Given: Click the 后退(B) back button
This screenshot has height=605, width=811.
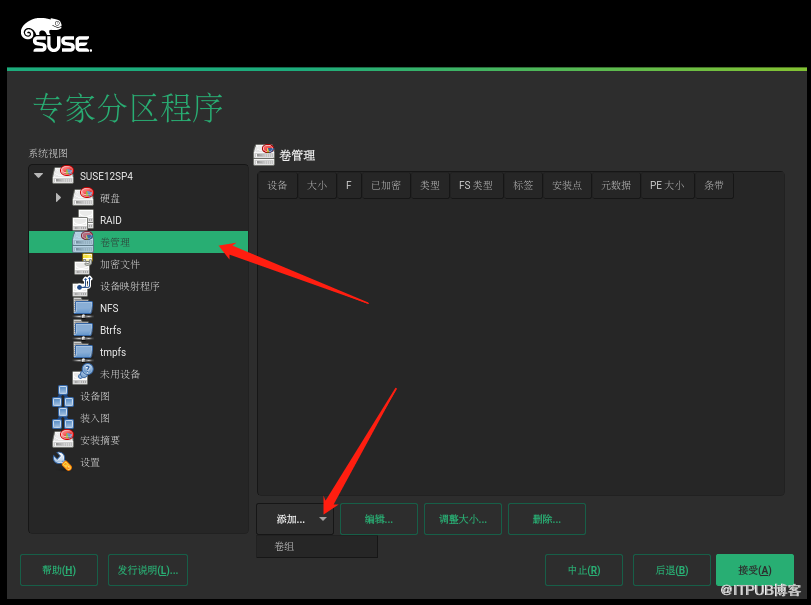Looking at the screenshot, I should [672, 570].
